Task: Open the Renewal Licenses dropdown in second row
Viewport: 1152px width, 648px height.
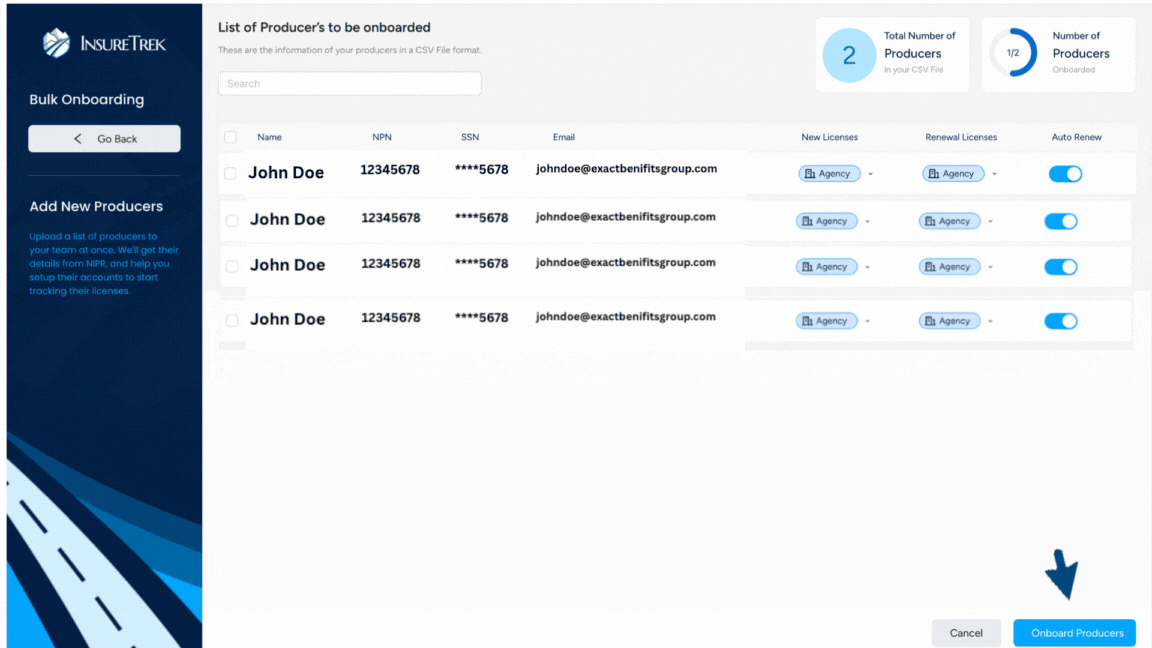Action: coord(990,220)
